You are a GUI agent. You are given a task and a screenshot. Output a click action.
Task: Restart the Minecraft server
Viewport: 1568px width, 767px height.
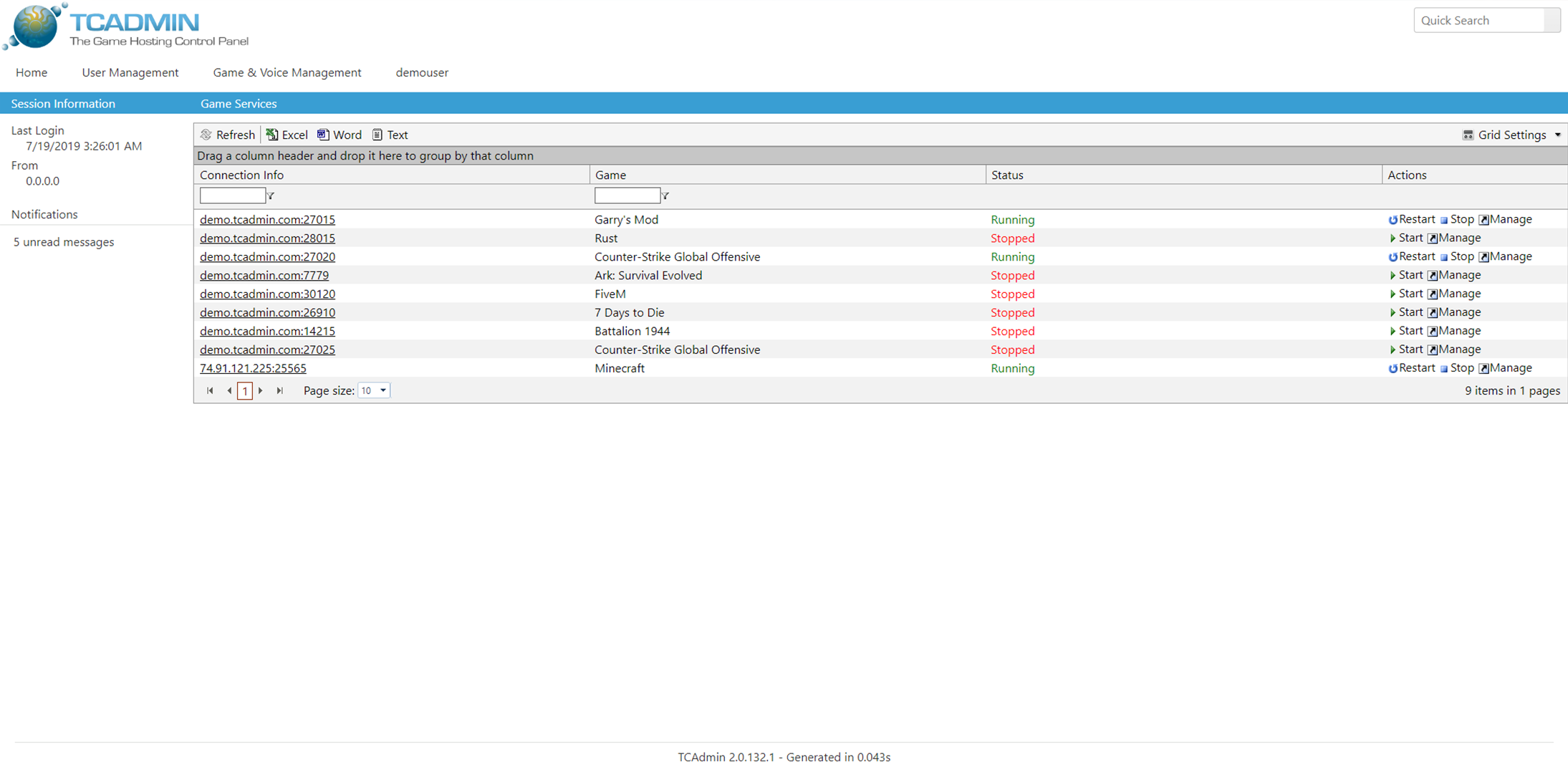(1412, 368)
